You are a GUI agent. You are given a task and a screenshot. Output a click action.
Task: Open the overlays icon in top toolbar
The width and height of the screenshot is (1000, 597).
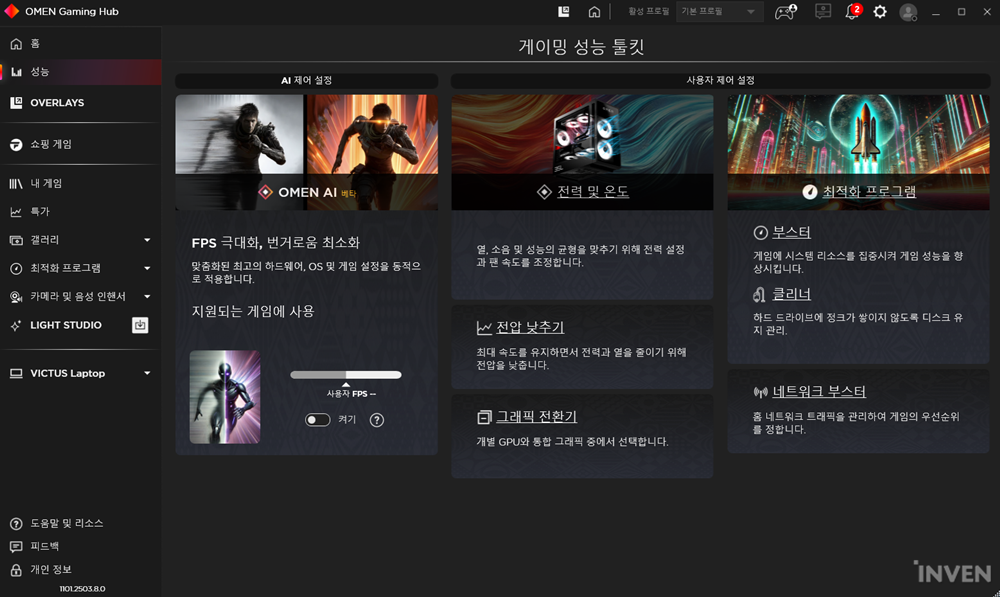564,11
